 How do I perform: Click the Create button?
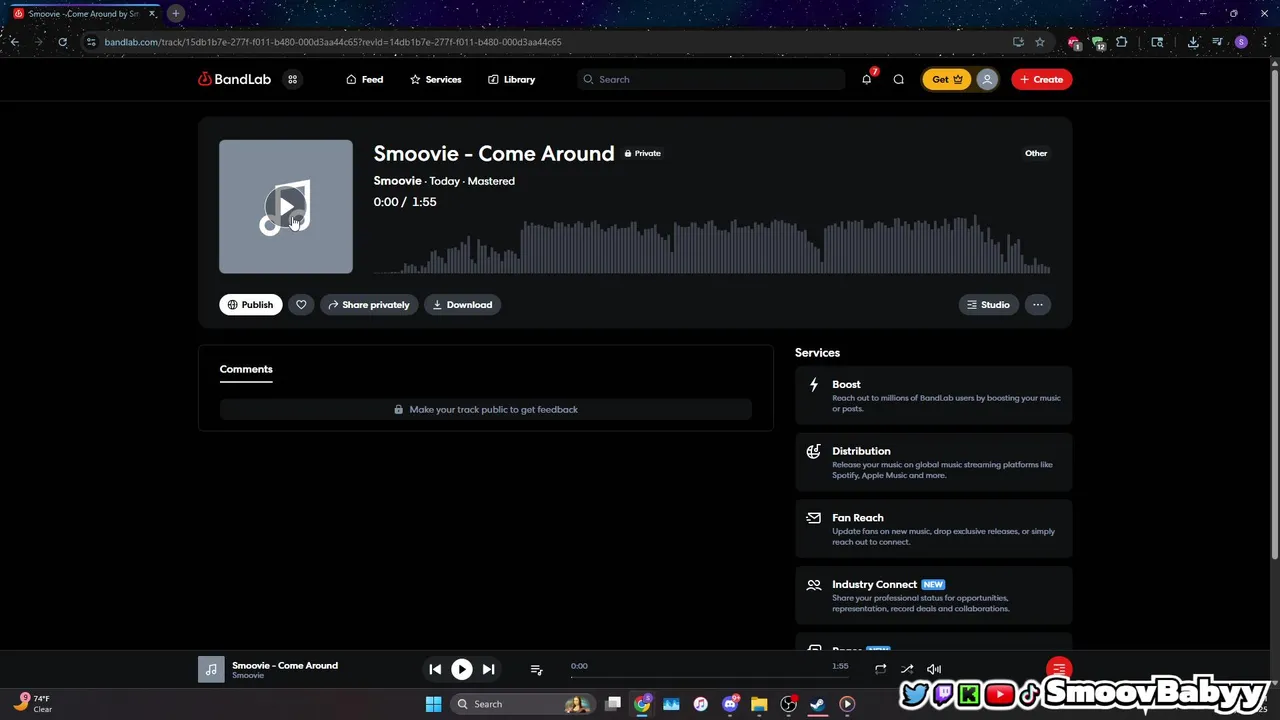(1041, 79)
